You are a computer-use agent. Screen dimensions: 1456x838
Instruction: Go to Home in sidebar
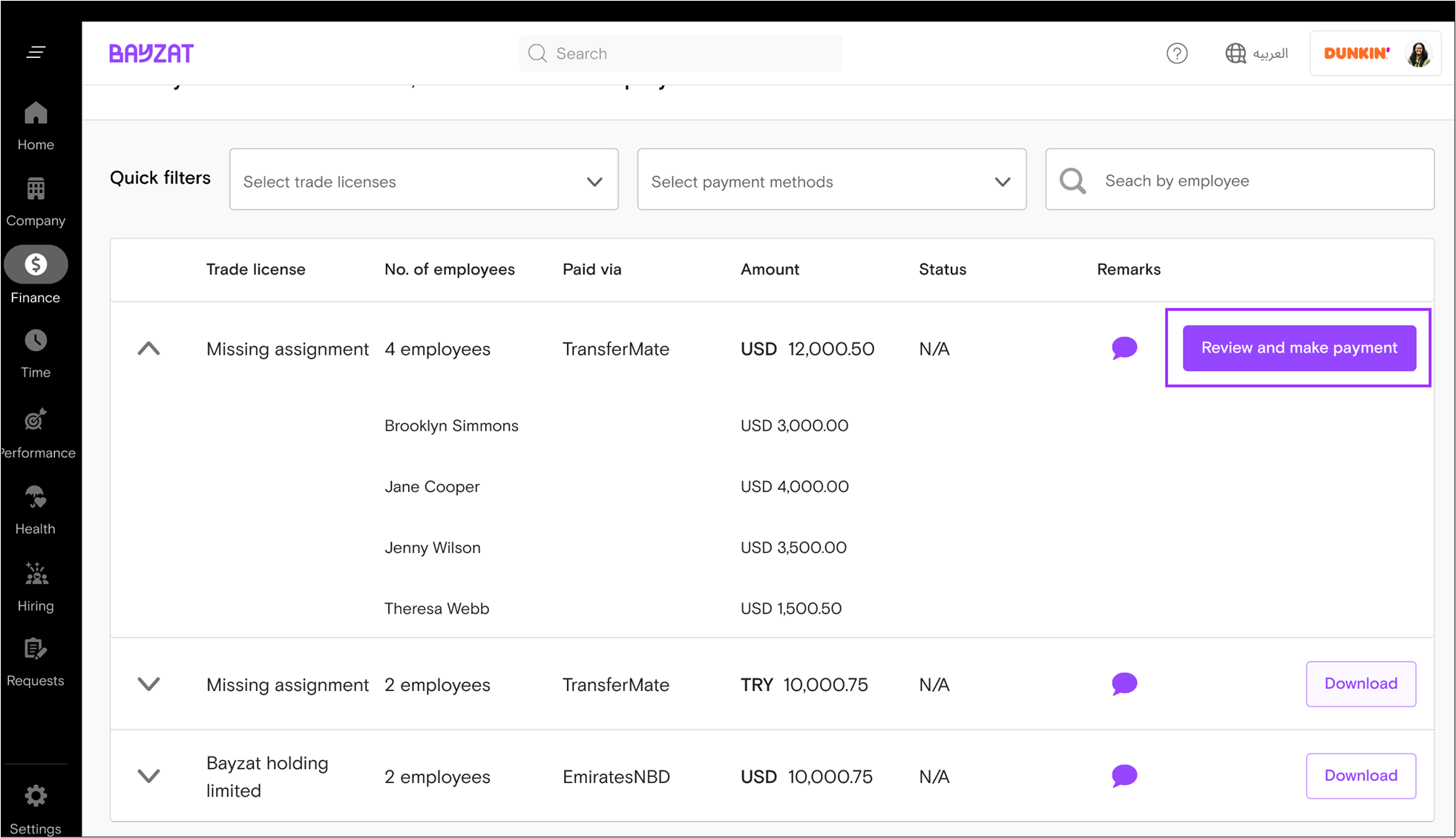pyautogui.click(x=36, y=126)
